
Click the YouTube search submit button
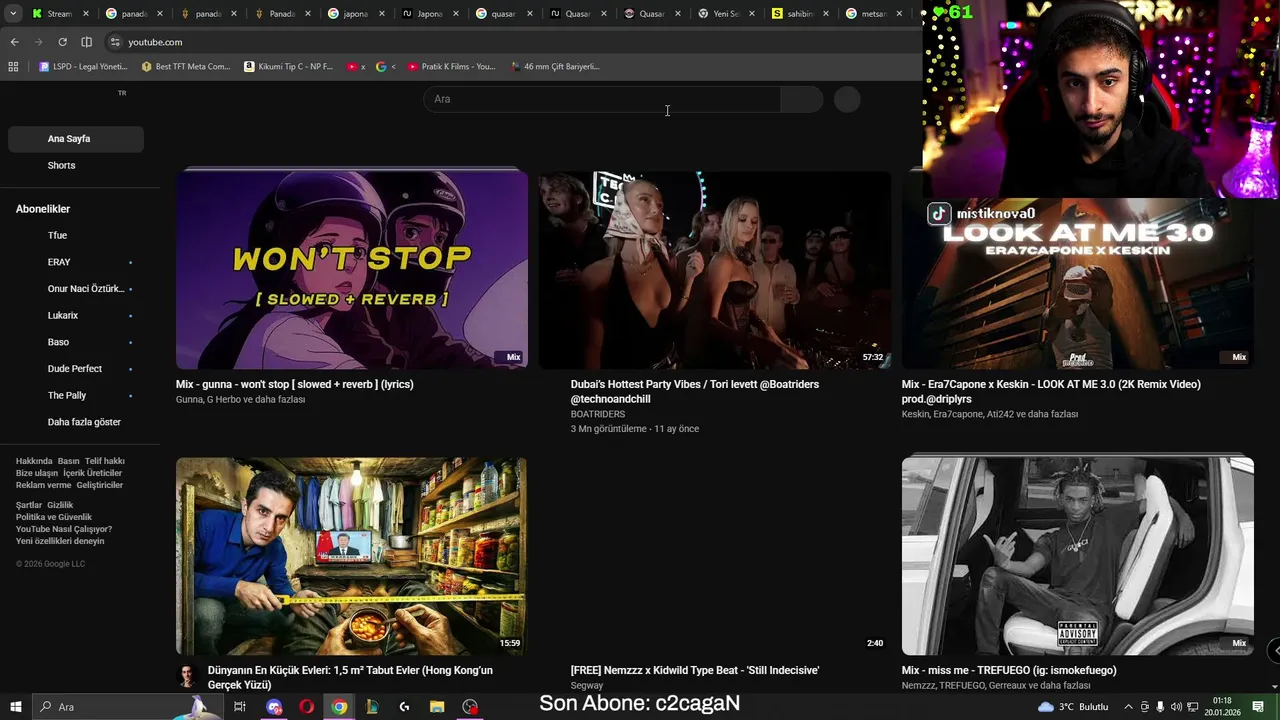point(802,99)
